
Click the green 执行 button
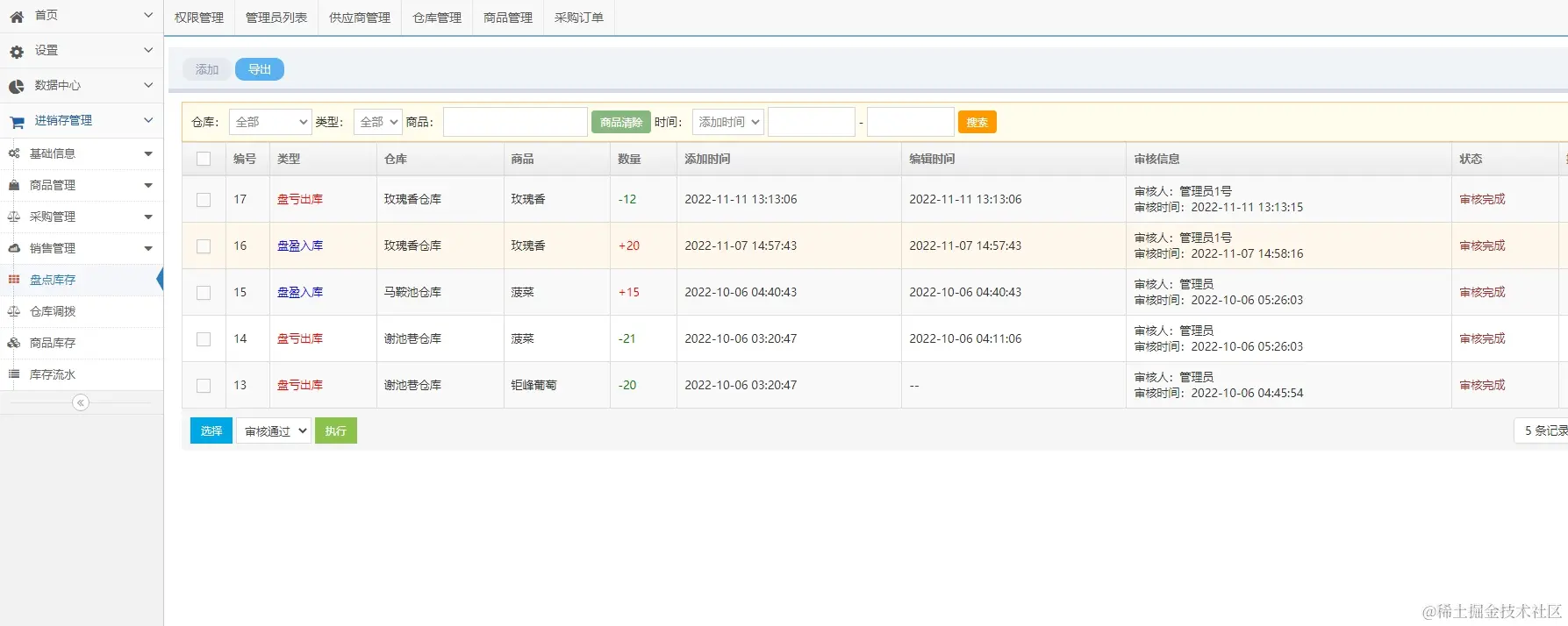point(336,430)
